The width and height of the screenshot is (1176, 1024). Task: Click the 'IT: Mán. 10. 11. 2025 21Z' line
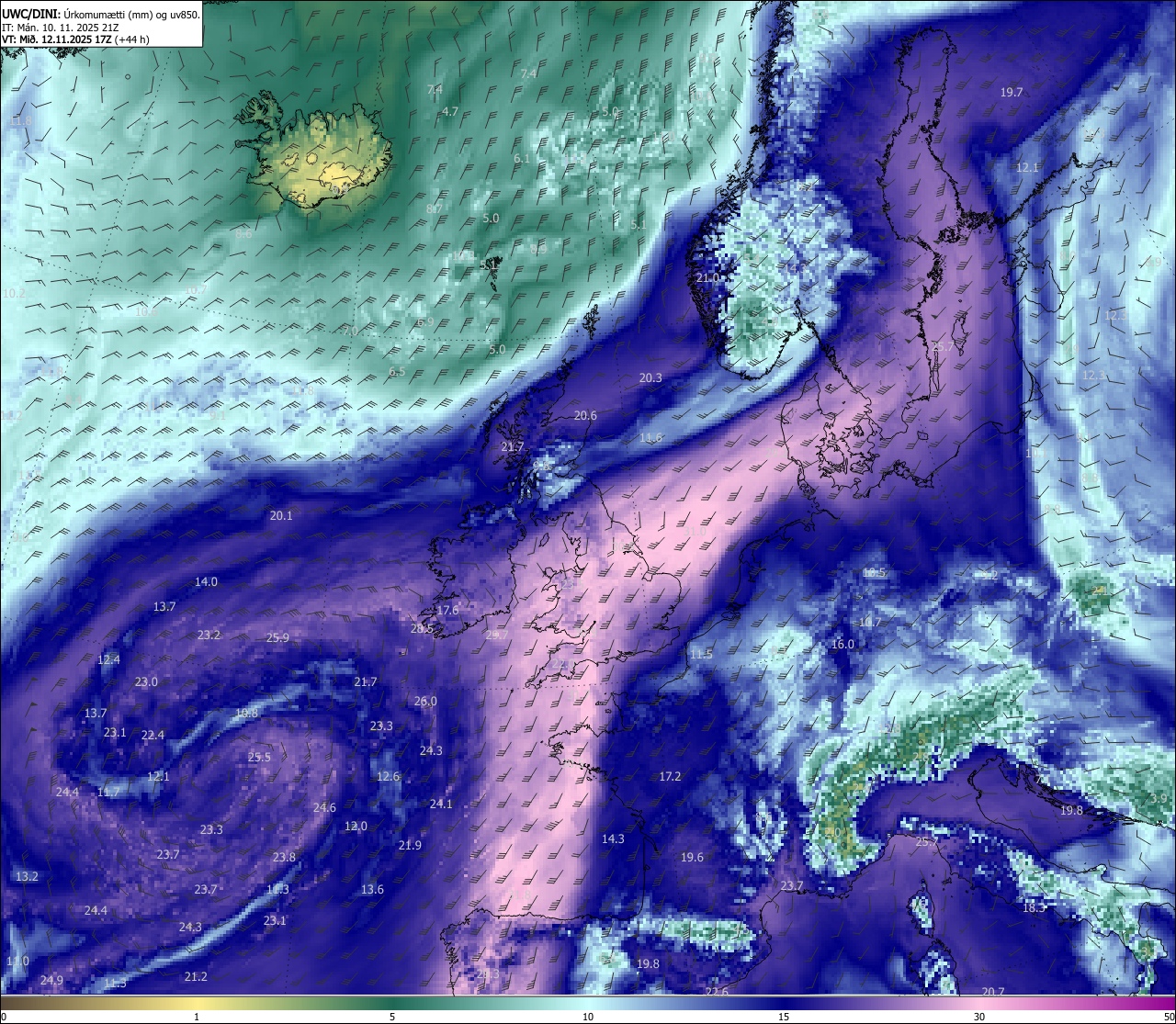pos(59,28)
